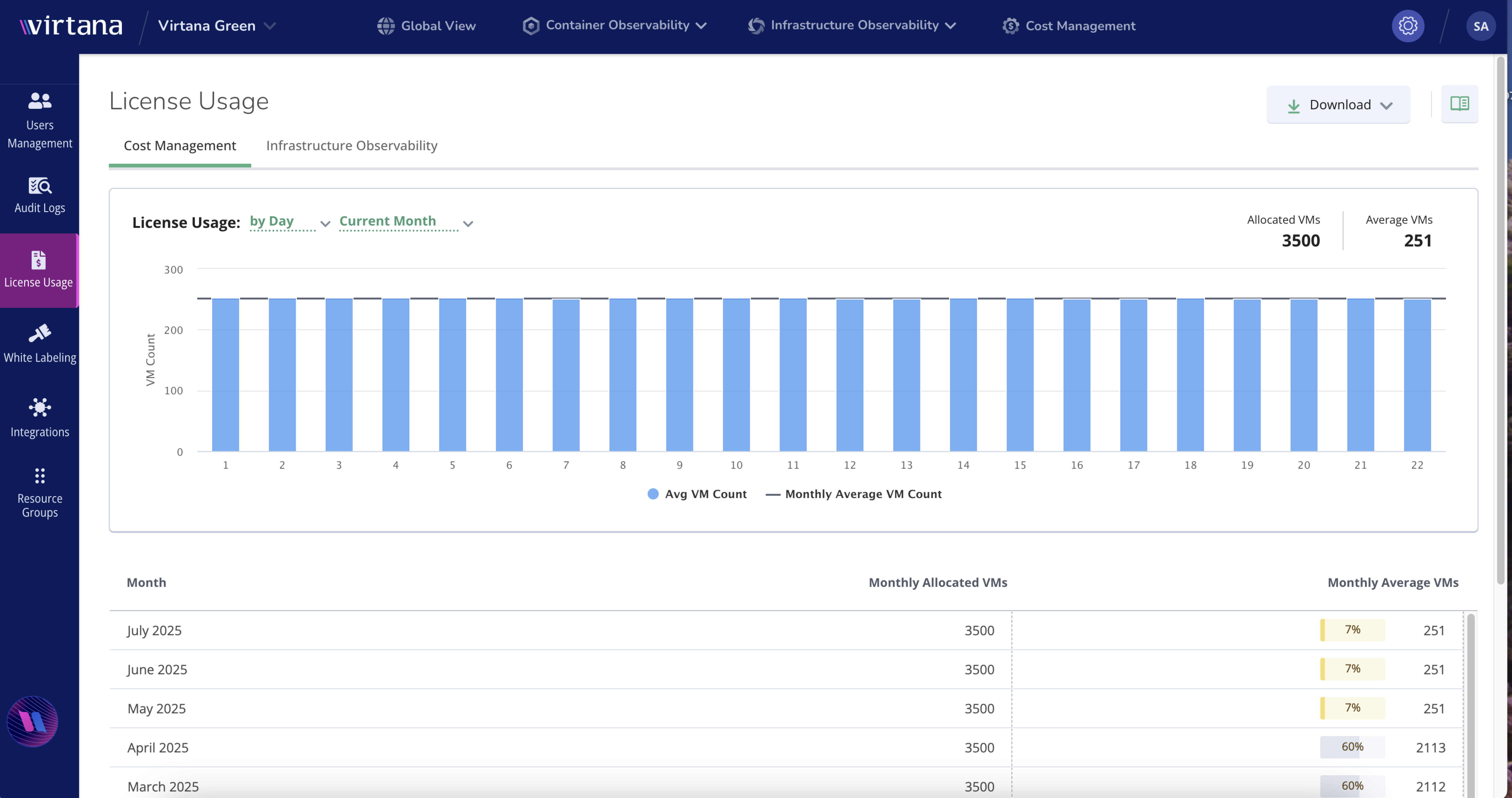This screenshot has height=798, width=1512.
Task: Sort by Monthly Average VMs column
Action: 1393,583
